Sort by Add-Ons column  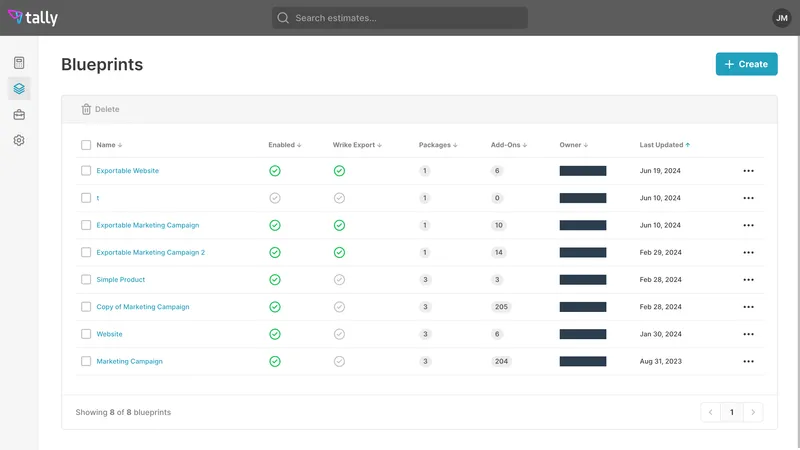[509, 145]
